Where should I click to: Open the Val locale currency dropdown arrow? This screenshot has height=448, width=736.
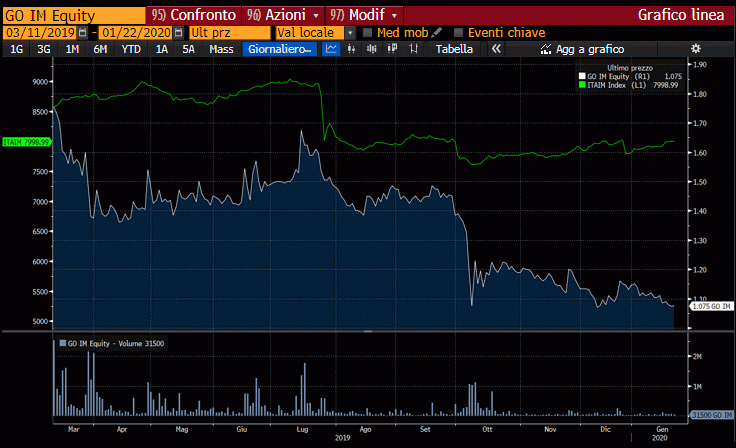(350, 32)
